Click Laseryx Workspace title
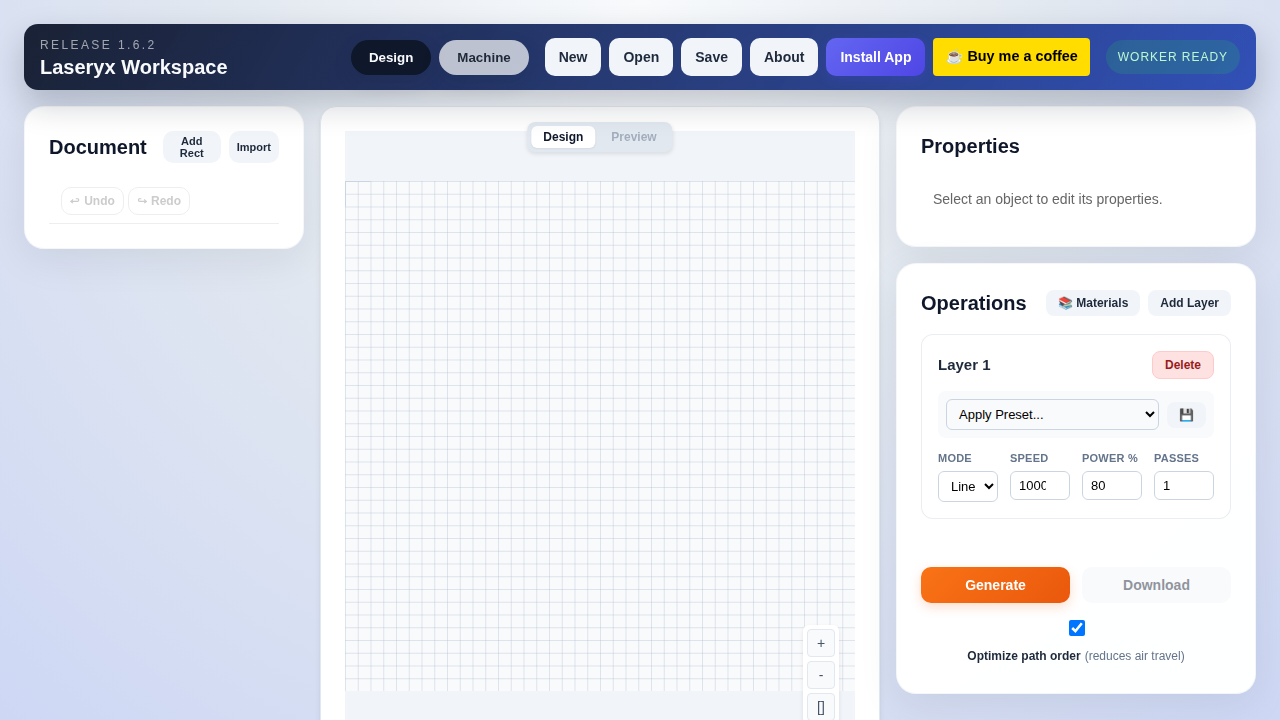 (134, 67)
